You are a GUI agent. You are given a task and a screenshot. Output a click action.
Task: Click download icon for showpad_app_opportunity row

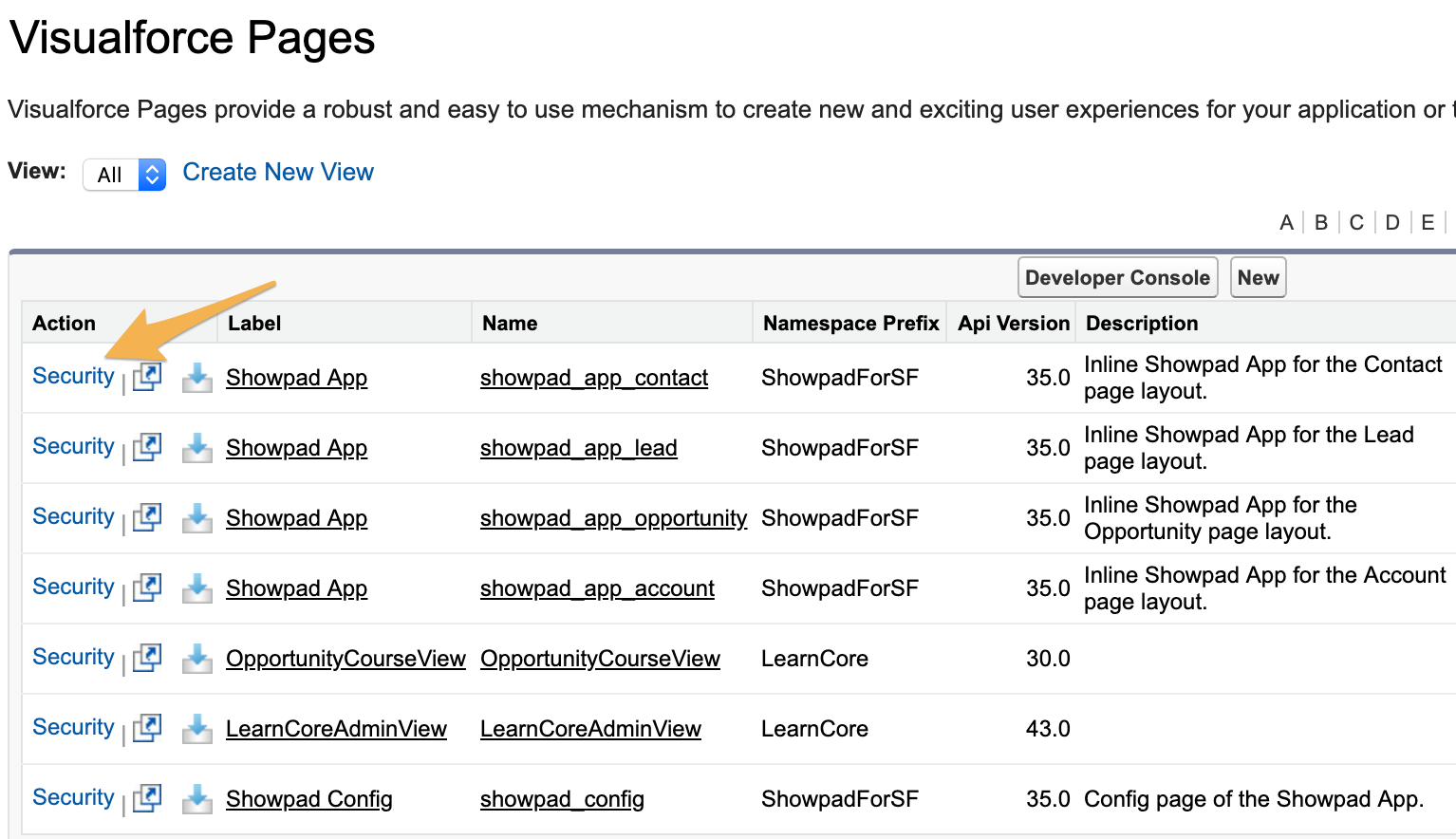[x=197, y=517]
